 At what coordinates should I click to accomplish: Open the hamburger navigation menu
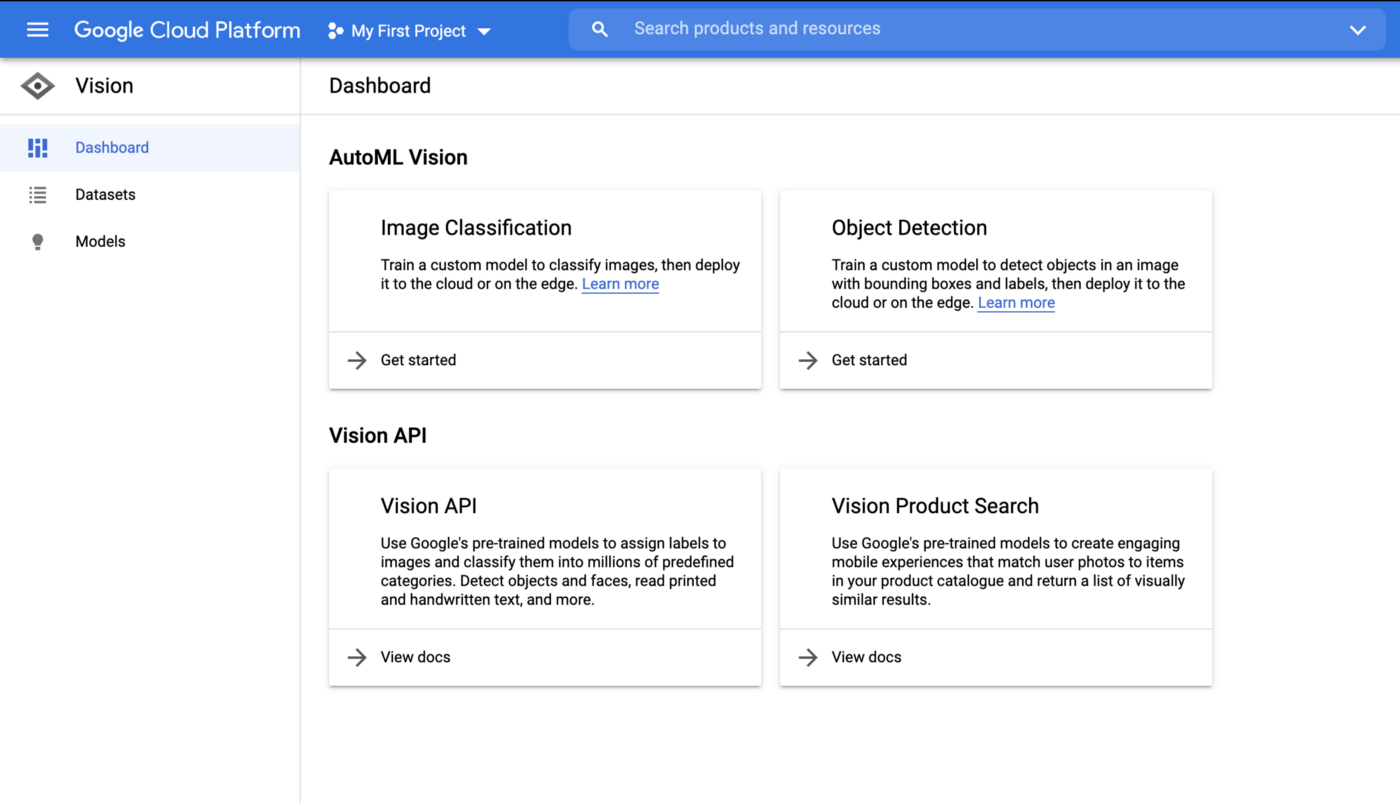click(x=37, y=30)
